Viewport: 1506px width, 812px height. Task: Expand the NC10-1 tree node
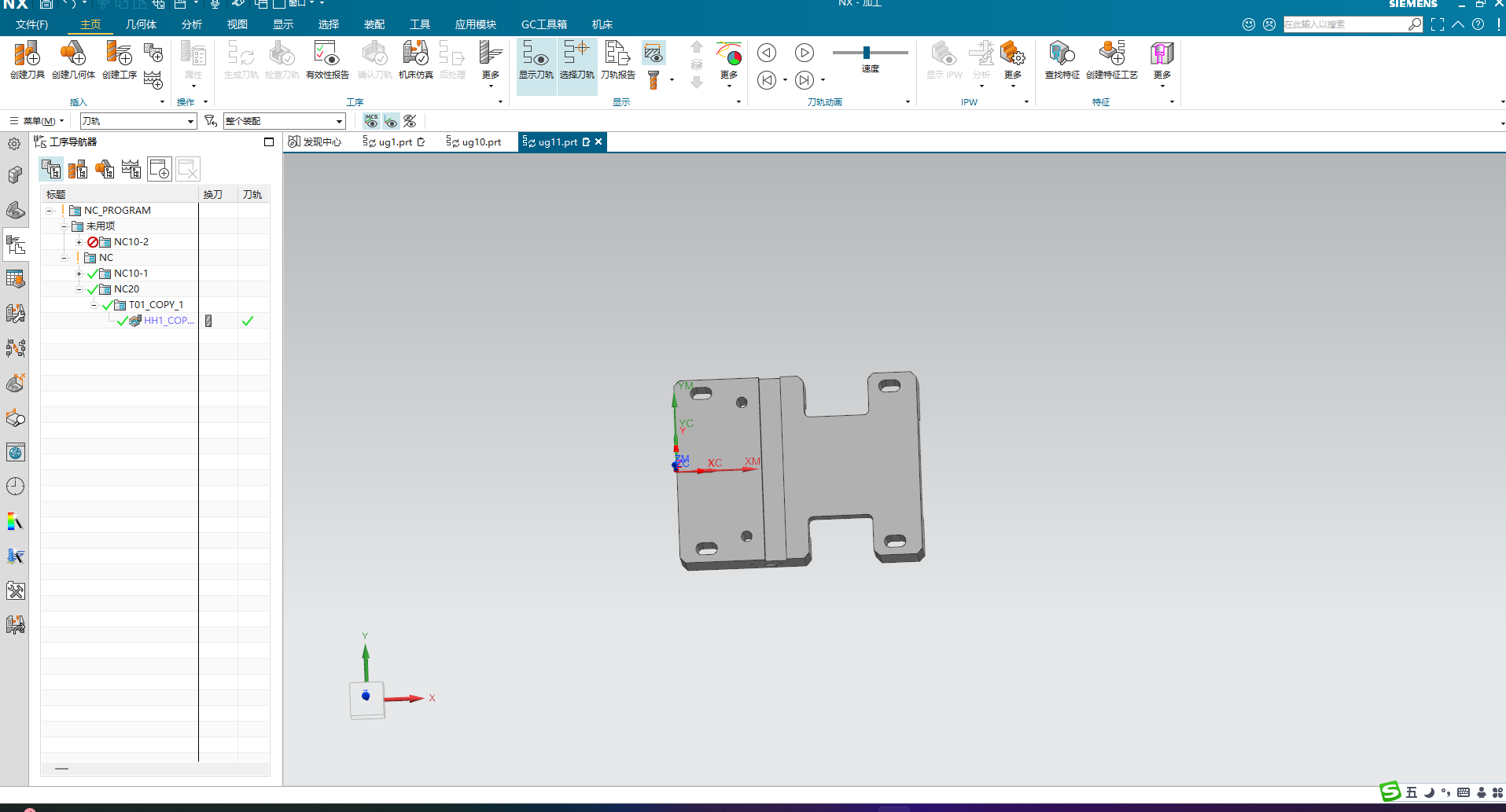tap(79, 274)
